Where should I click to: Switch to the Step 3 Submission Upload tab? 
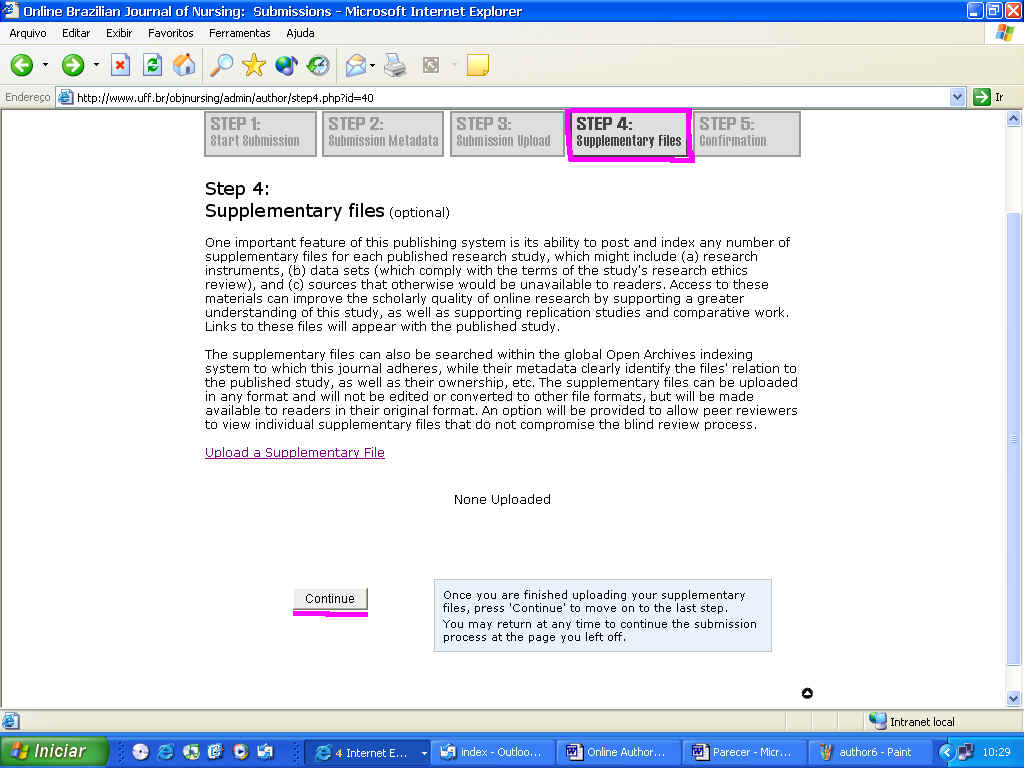[x=504, y=133]
